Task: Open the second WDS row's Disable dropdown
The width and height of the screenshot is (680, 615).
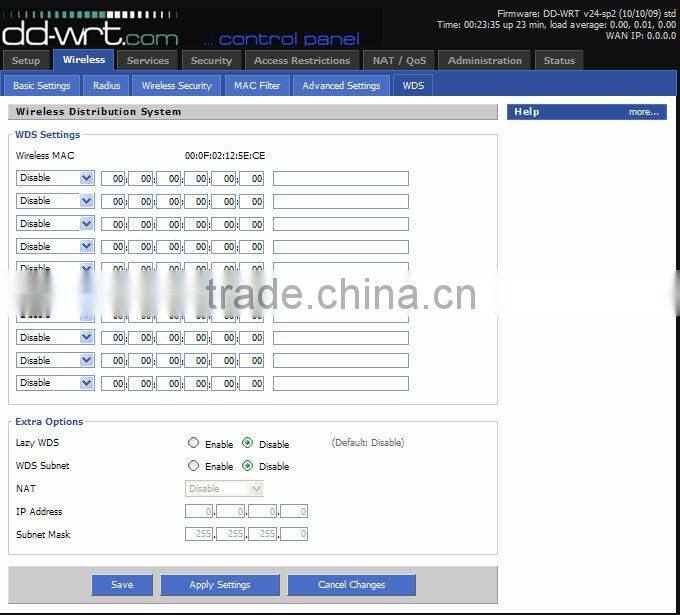Action: (x=55, y=201)
